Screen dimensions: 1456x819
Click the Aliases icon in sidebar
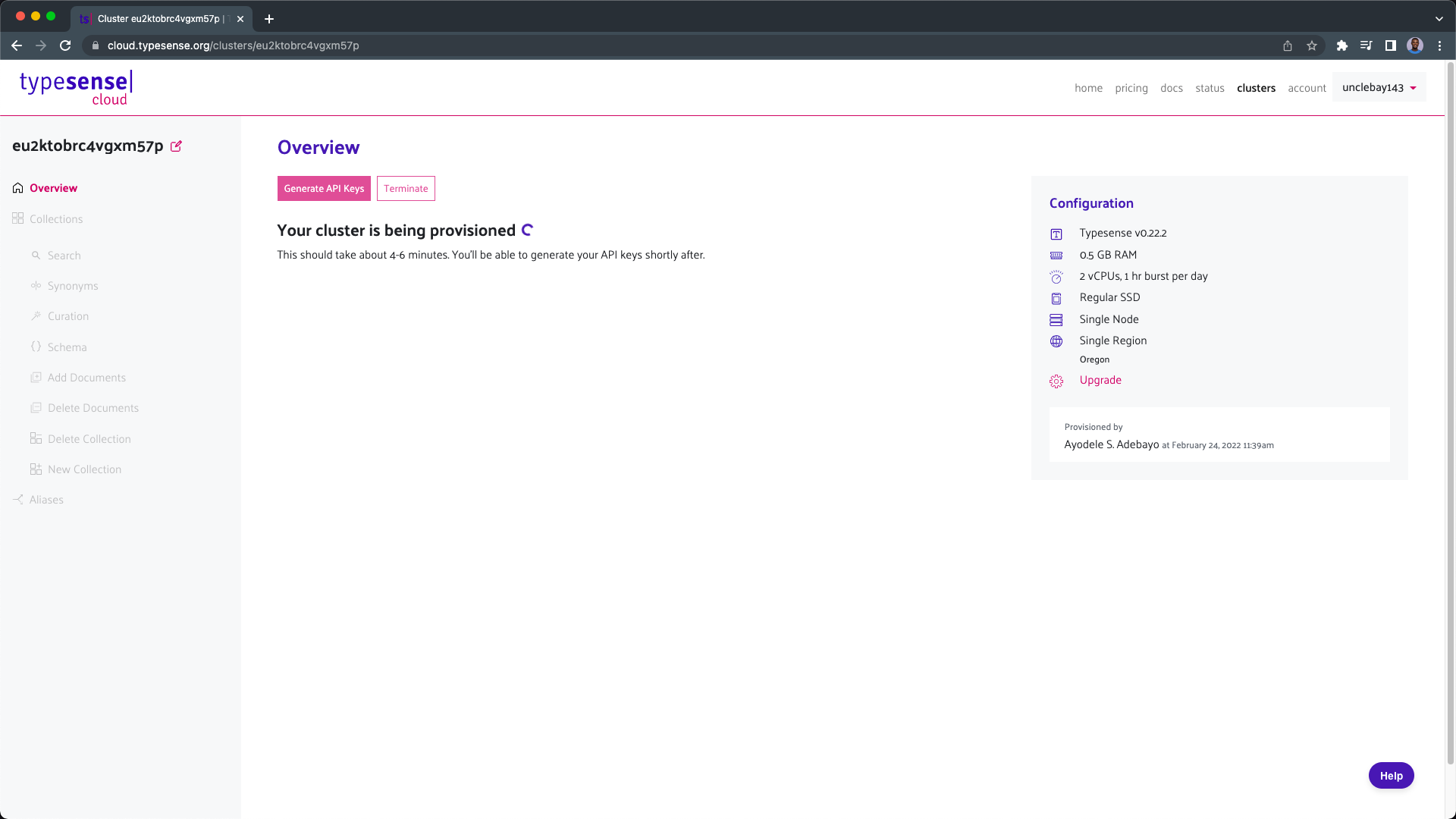(18, 500)
